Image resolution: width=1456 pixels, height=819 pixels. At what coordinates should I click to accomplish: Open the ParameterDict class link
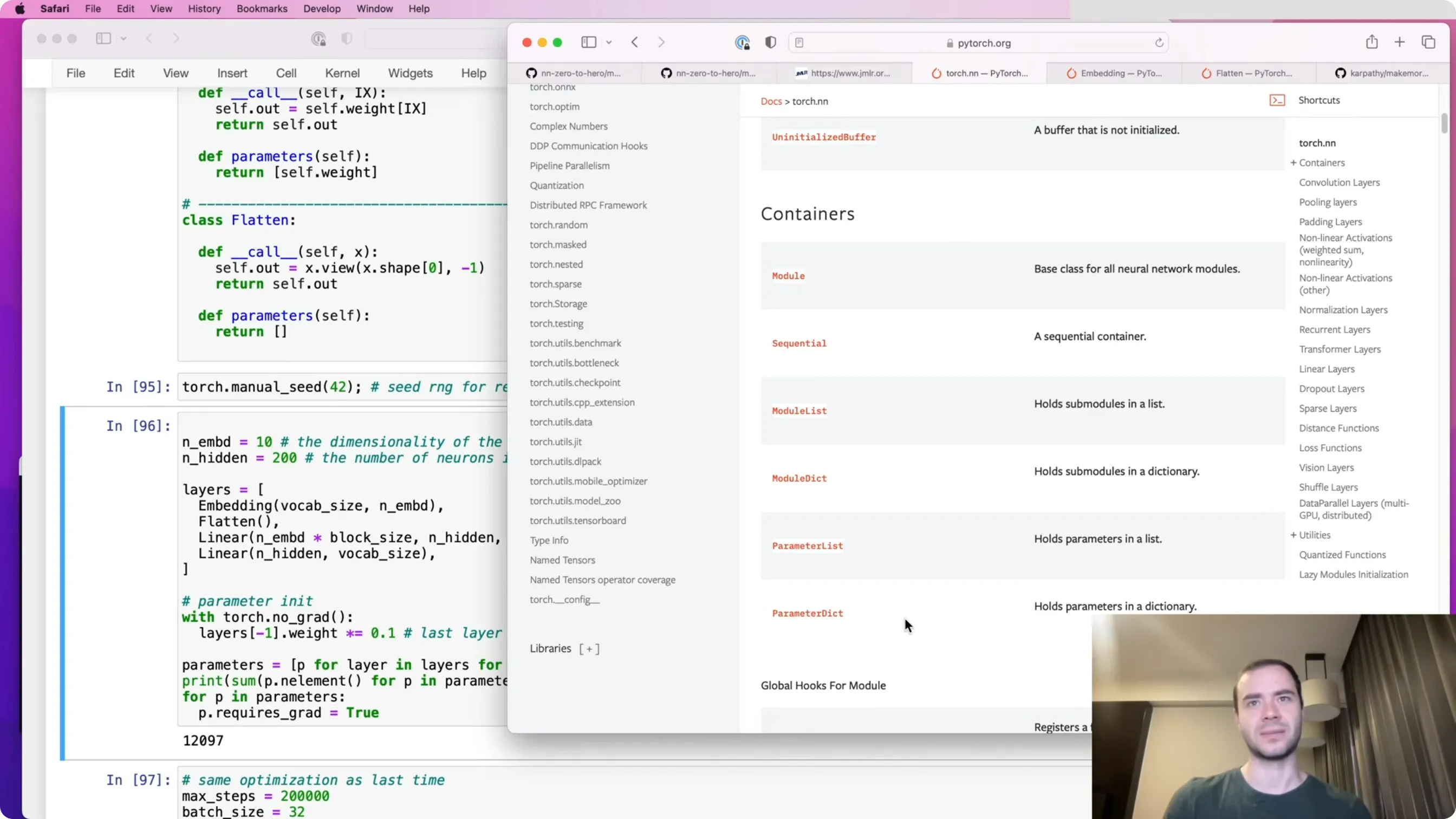[807, 613]
